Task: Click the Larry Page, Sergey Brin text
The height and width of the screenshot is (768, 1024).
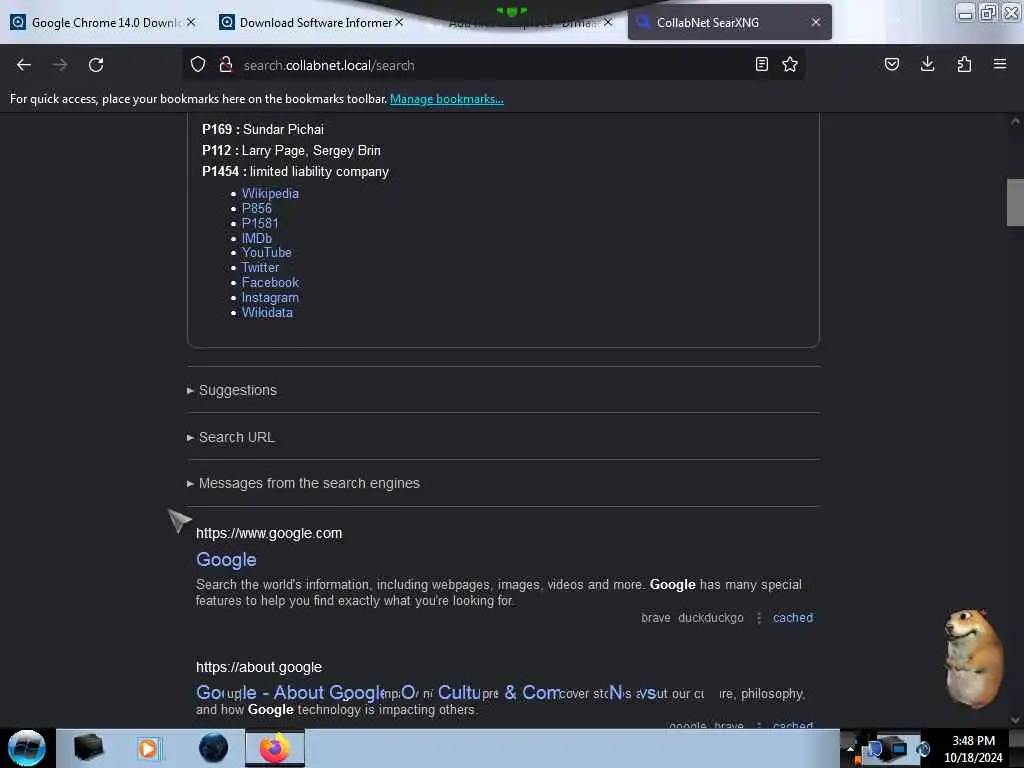Action: coord(311,150)
